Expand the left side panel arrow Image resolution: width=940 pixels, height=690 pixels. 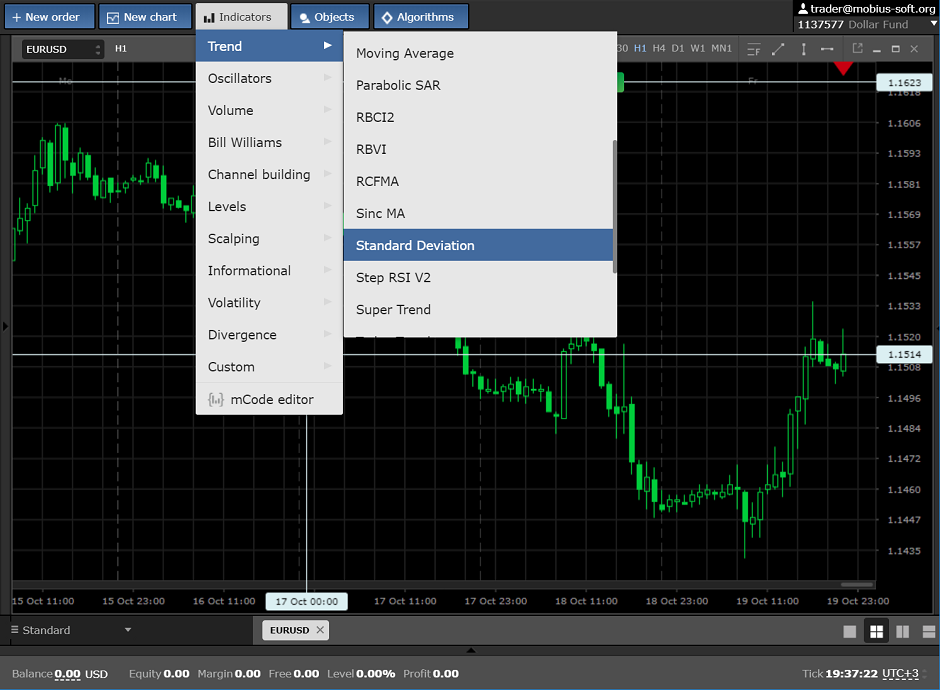point(5,327)
